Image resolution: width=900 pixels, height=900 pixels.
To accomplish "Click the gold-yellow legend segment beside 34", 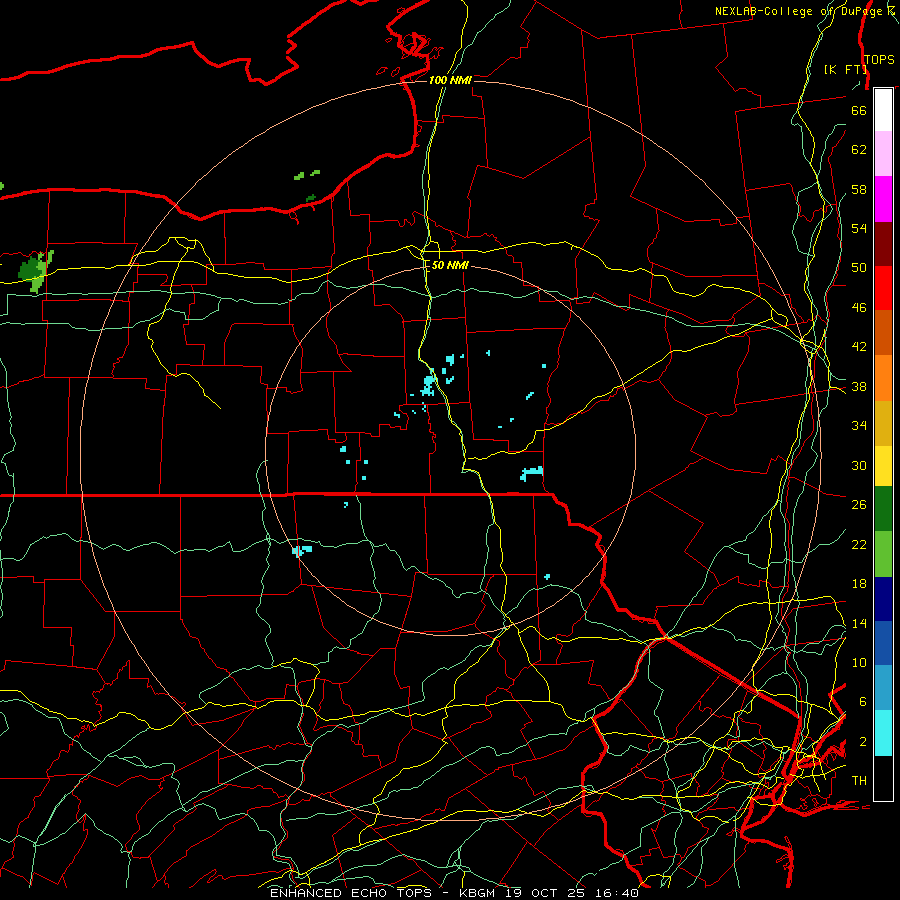I will 883,424.
